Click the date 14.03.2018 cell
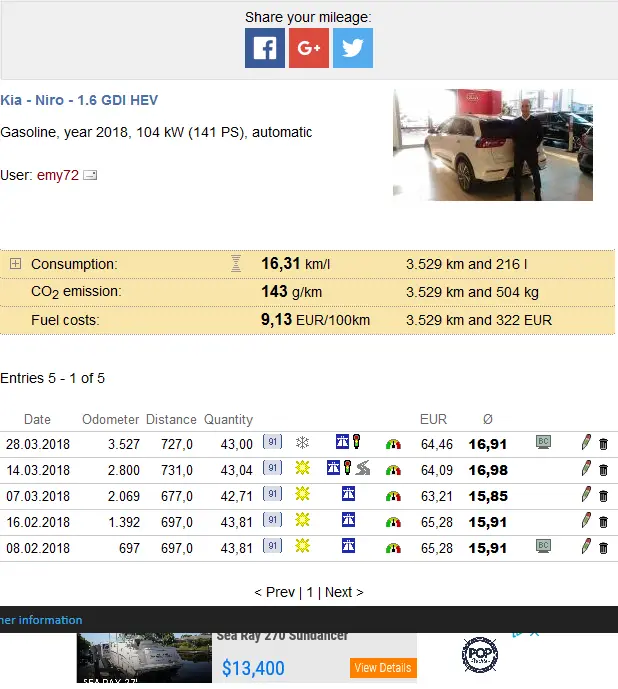Screen dimensions: 618x689 pos(38,470)
